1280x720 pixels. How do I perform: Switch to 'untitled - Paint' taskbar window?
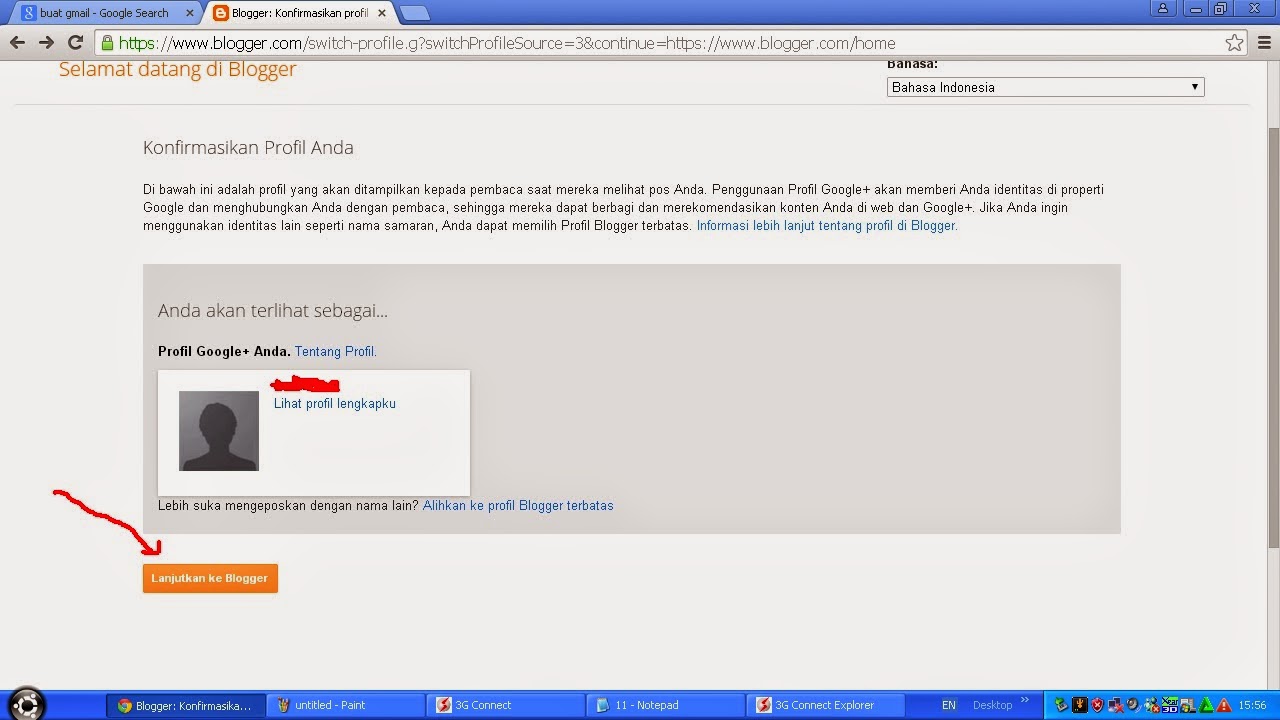[347, 705]
